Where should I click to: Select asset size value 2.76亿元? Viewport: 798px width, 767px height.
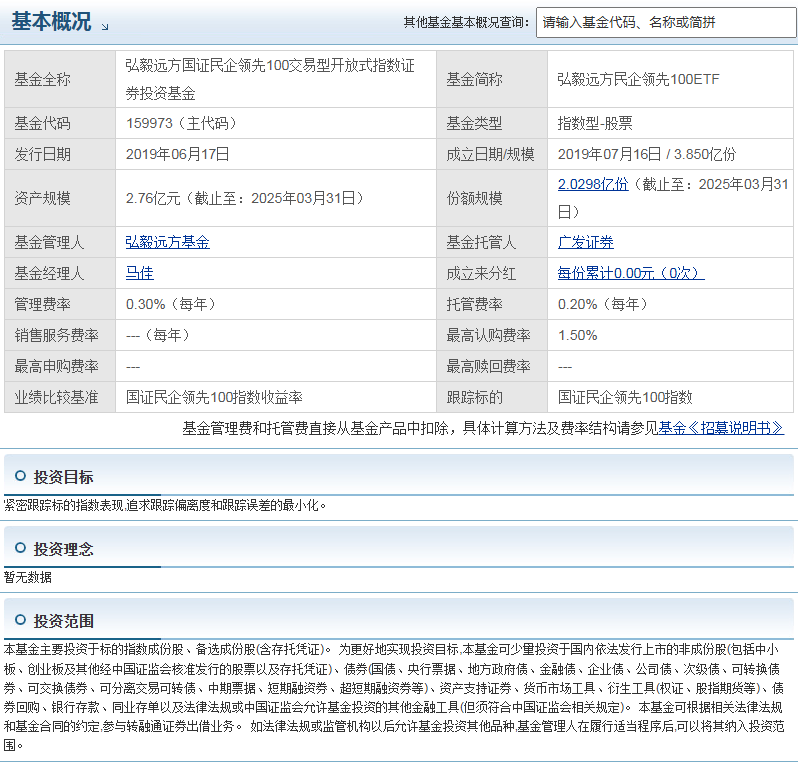[x=153, y=198]
